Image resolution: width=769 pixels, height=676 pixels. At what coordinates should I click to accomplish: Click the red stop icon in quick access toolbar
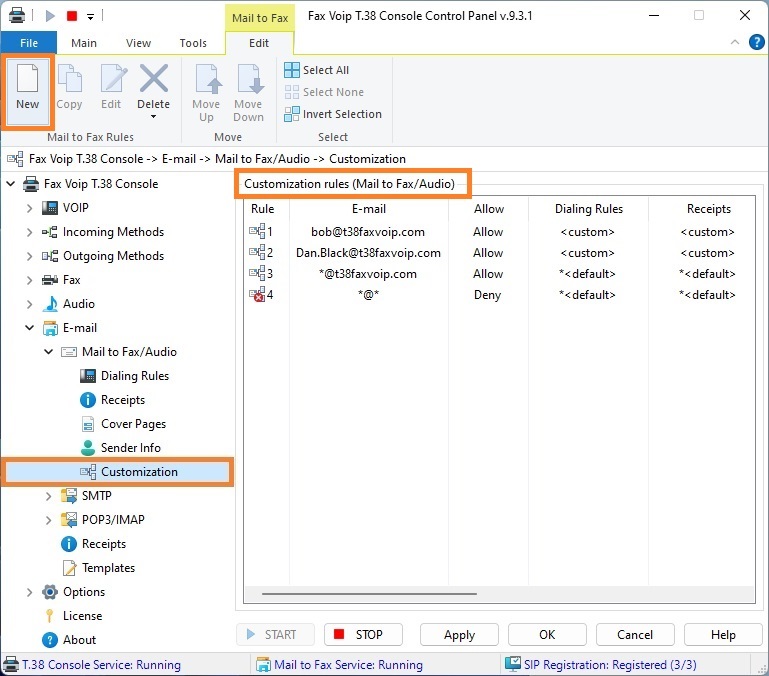pos(72,16)
